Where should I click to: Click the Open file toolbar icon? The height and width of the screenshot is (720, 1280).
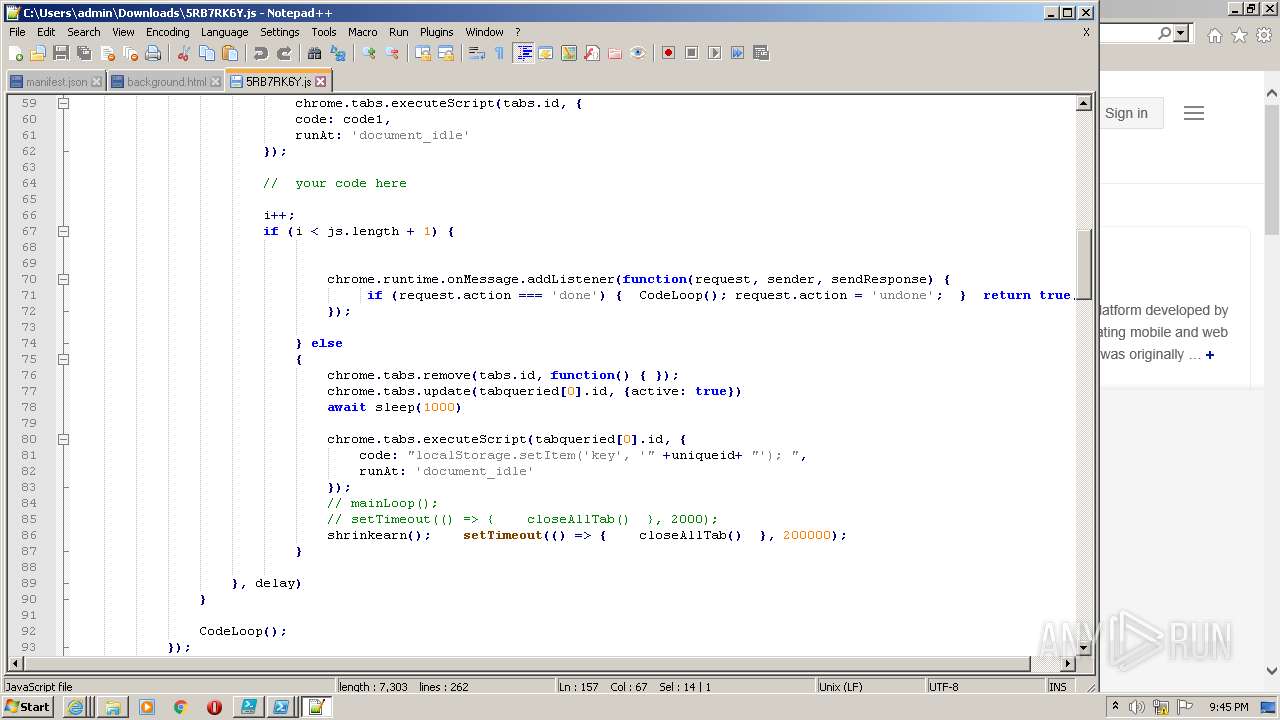click(x=38, y=53)
